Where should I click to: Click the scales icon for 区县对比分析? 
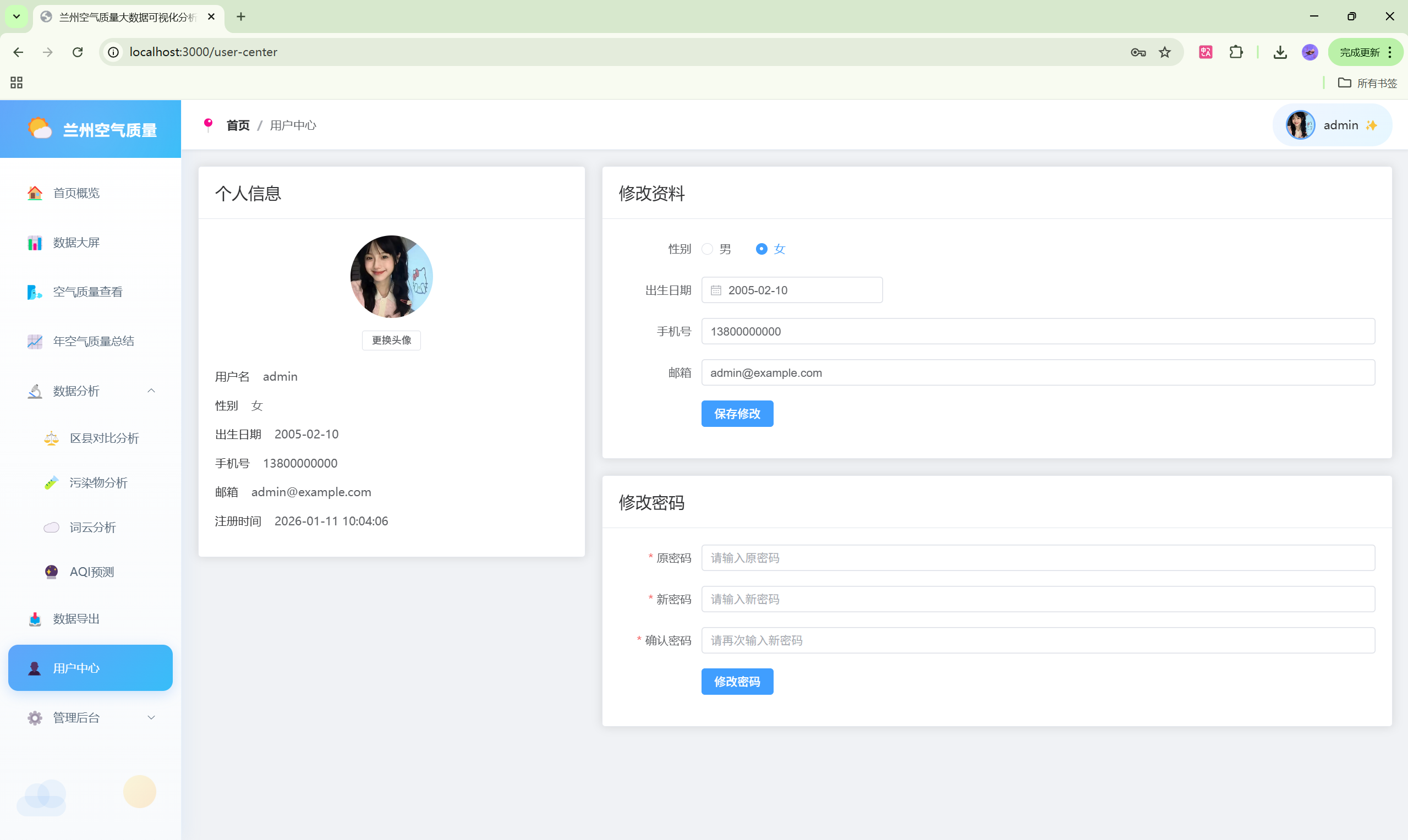point(52,438)
